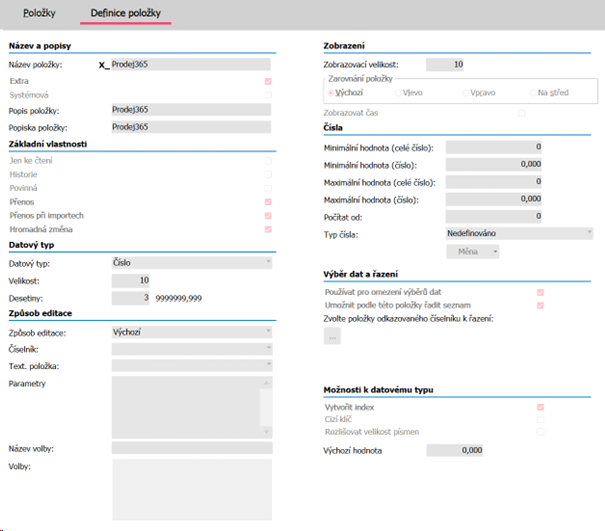The image size is (605, 531).
Task: Click the Popis položky text field
Action: tap(190, 110)
